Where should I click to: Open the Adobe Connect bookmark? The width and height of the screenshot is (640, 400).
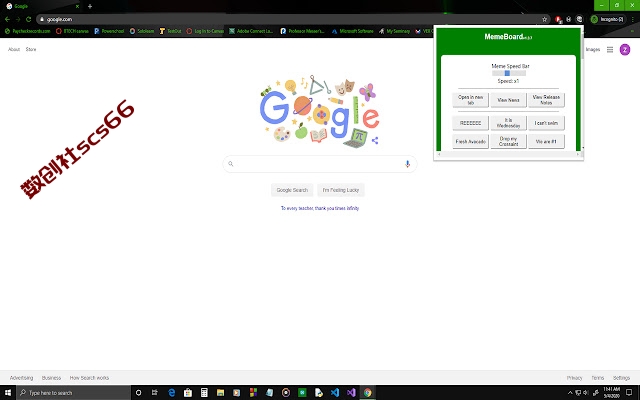tap(251, 31)
